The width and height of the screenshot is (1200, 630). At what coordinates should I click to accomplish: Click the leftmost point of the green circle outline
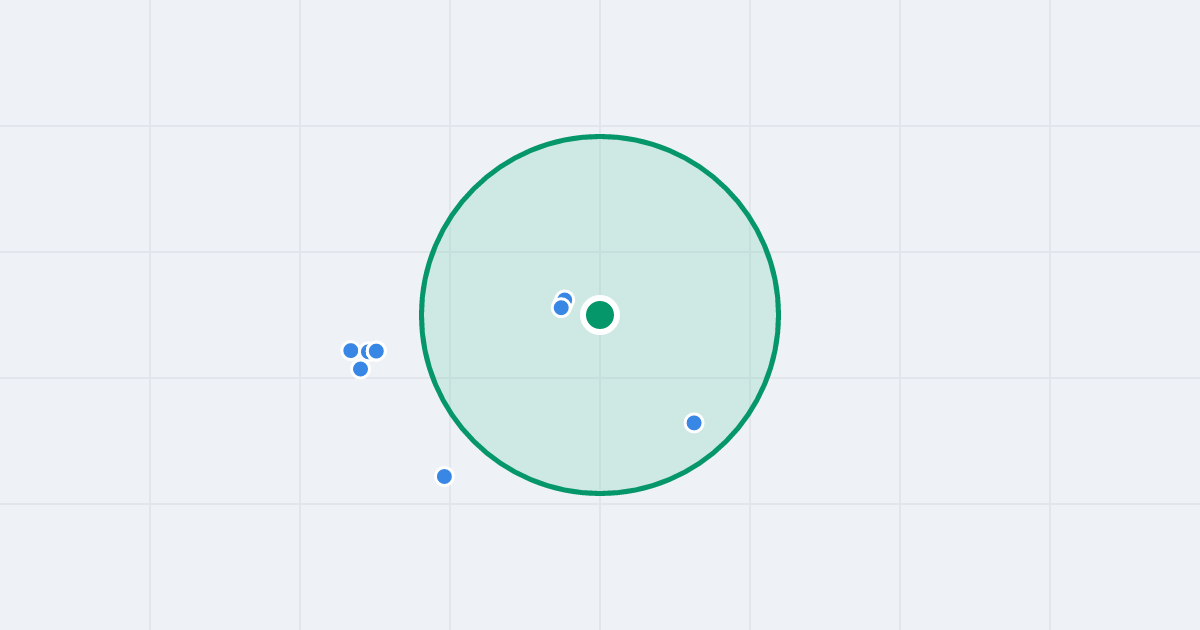[422, 315]
